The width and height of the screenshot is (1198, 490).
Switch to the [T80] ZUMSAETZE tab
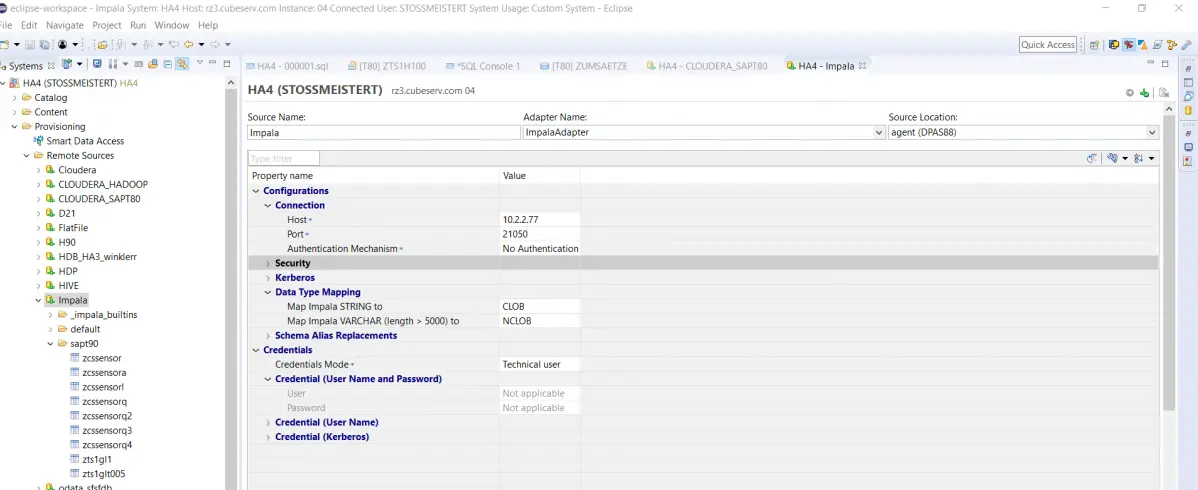[583, 66]
